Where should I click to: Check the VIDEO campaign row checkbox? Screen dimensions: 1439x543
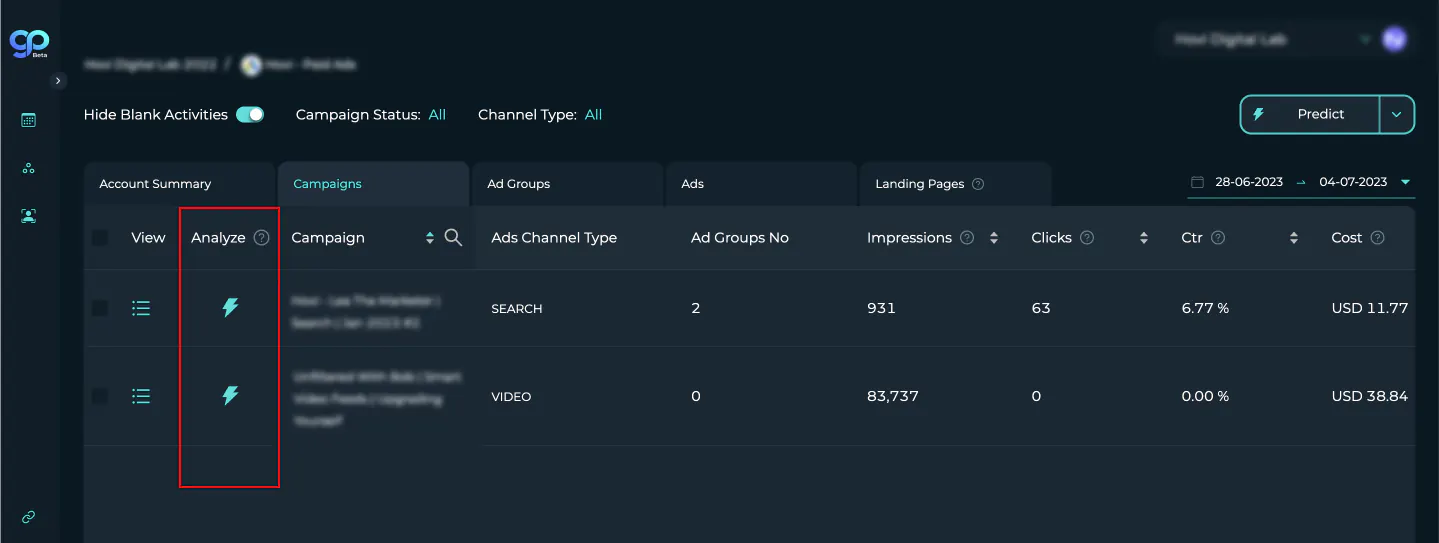[x=100, y=397]
